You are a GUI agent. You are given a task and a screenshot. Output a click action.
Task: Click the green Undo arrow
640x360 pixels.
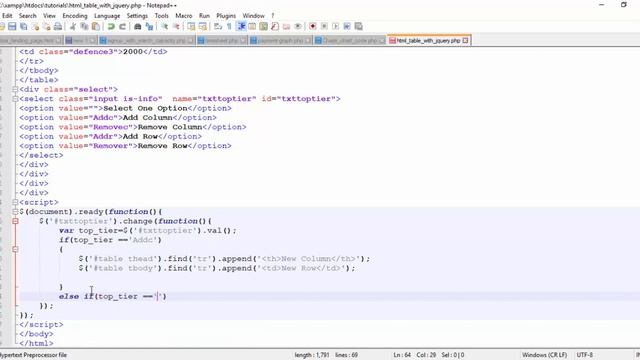[111, 27]
